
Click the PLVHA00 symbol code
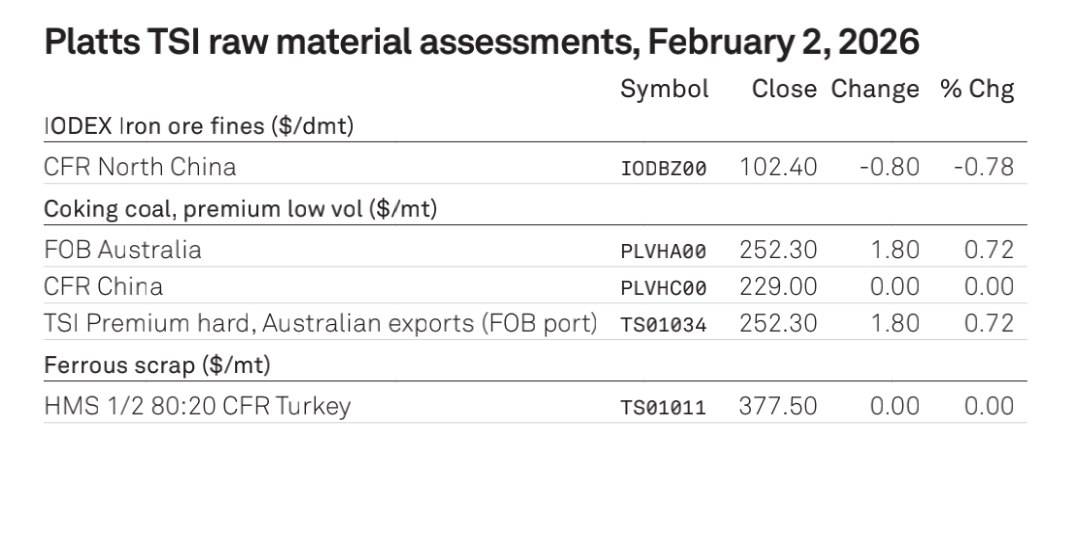coord(664,251)
